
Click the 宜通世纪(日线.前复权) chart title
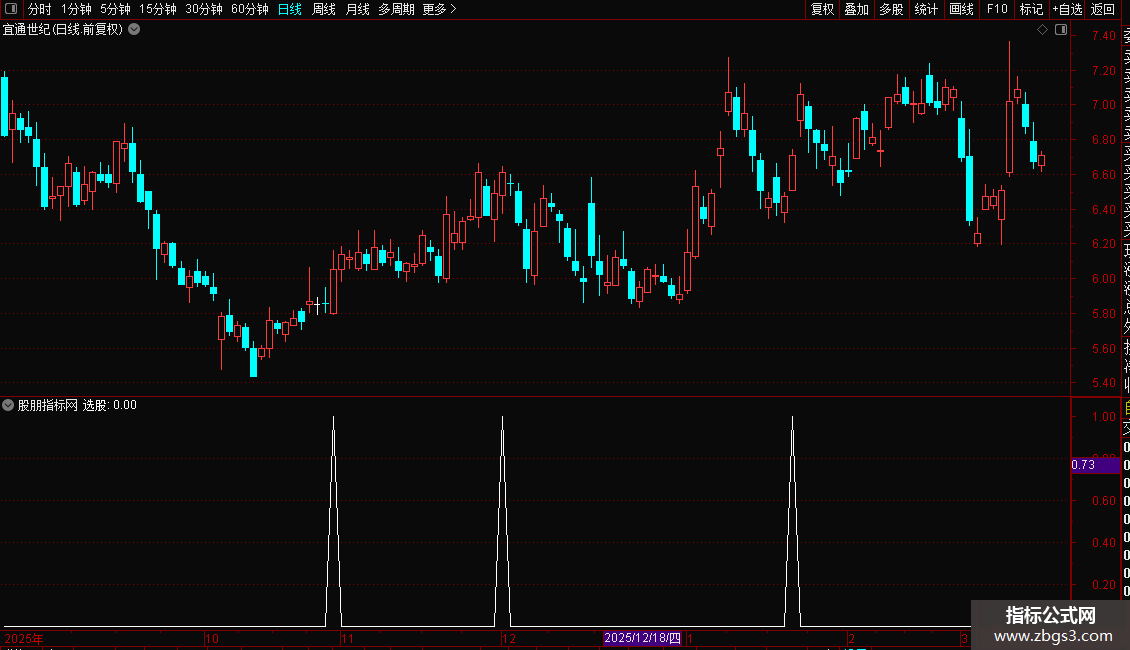pyautogui.click(x=63, y=30)
